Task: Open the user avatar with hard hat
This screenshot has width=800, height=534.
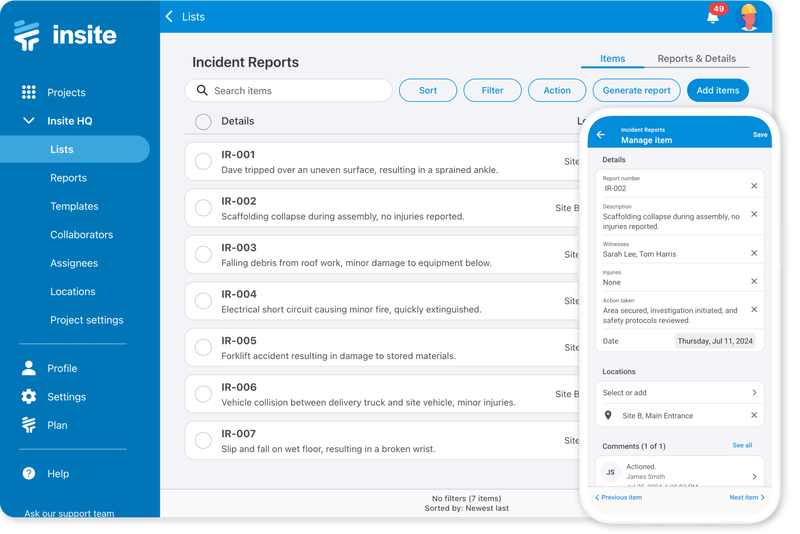Action: pos(748,17)
